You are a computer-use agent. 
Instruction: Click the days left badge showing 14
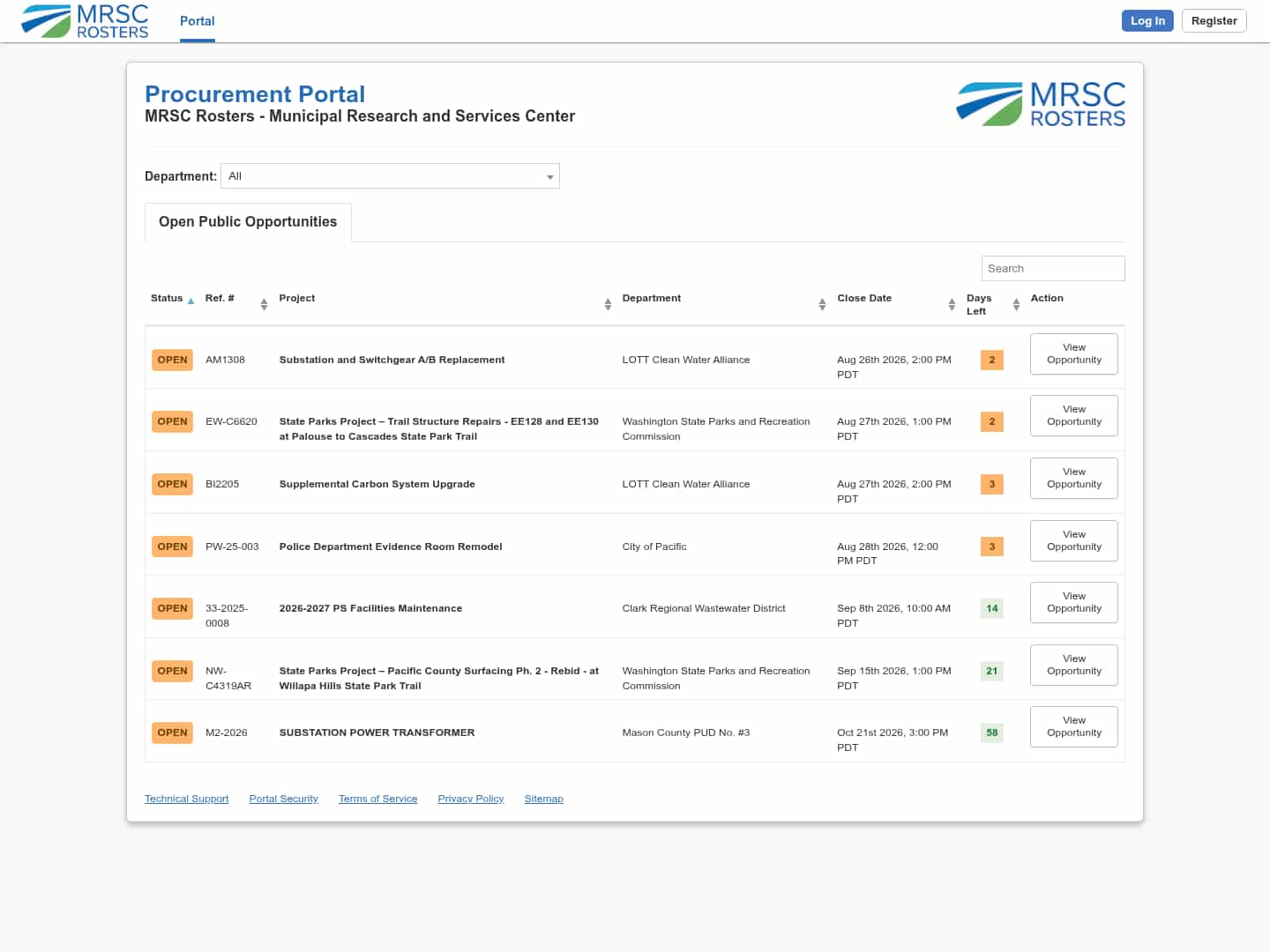tap(992, 608)
